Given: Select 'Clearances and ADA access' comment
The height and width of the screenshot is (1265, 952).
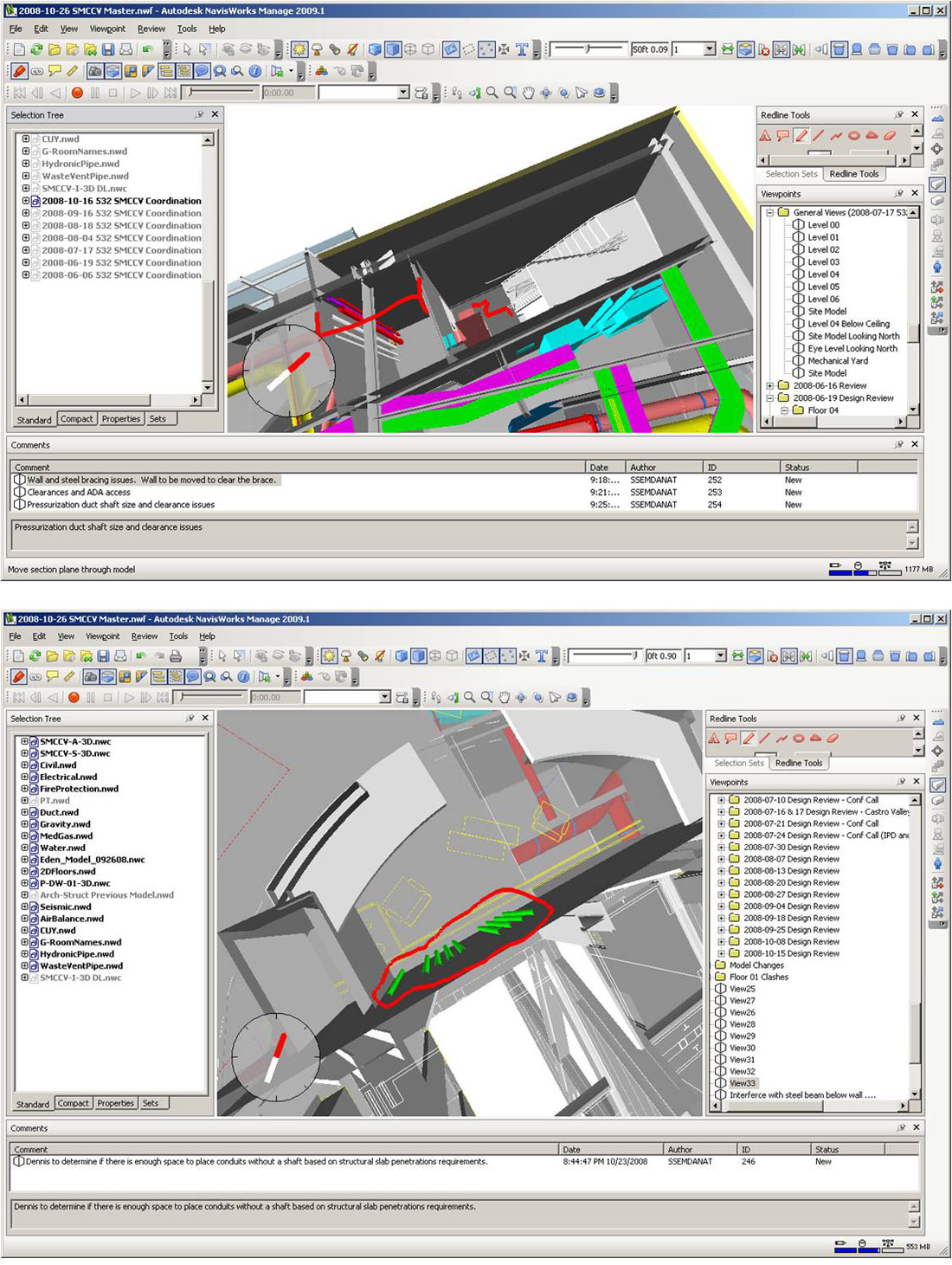Looking at the screenshot, I should click(x=78, y=492).
